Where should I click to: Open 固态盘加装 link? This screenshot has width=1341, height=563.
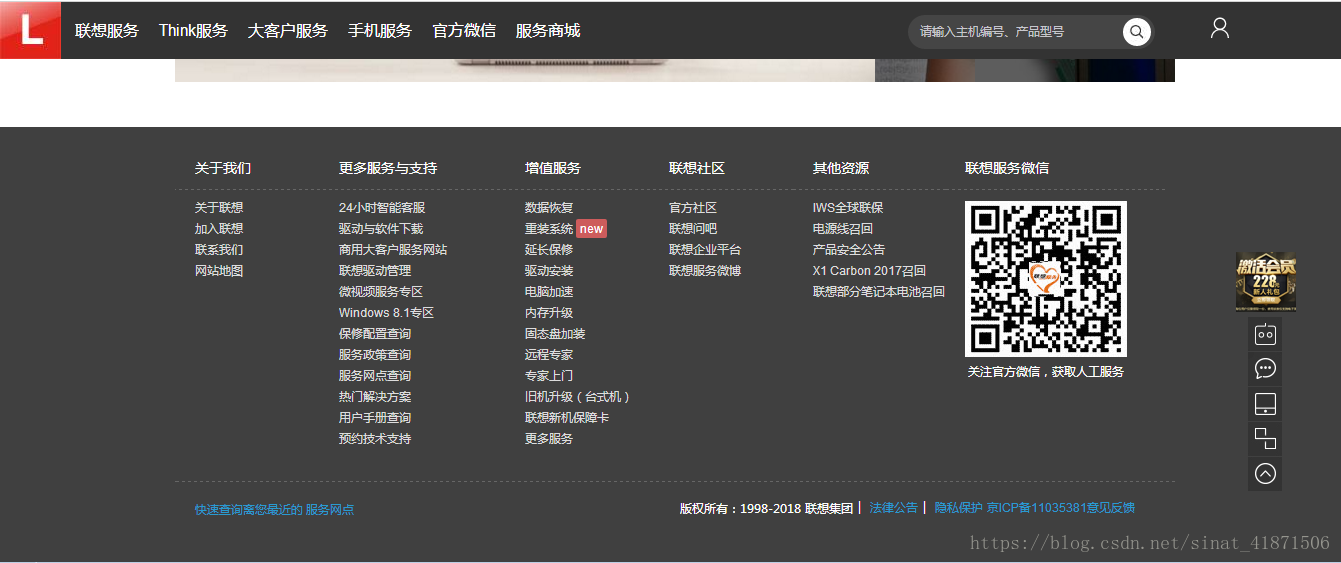[x=555, y=334]
